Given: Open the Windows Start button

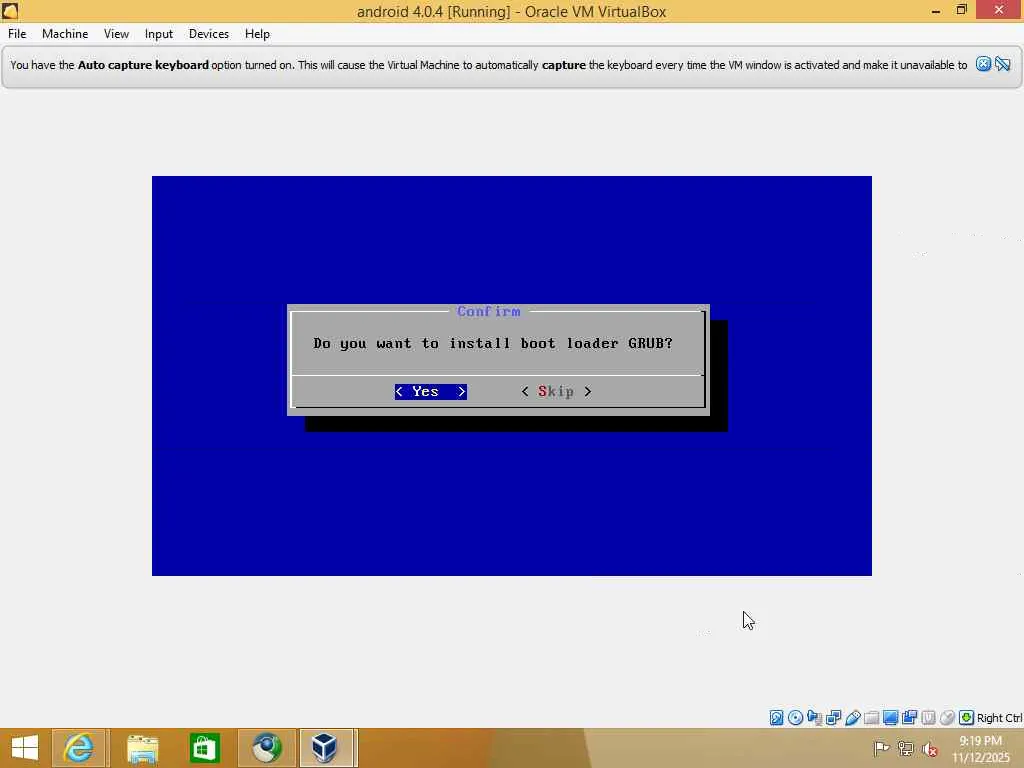Looking at the screenshot, I should pos(25,748).
